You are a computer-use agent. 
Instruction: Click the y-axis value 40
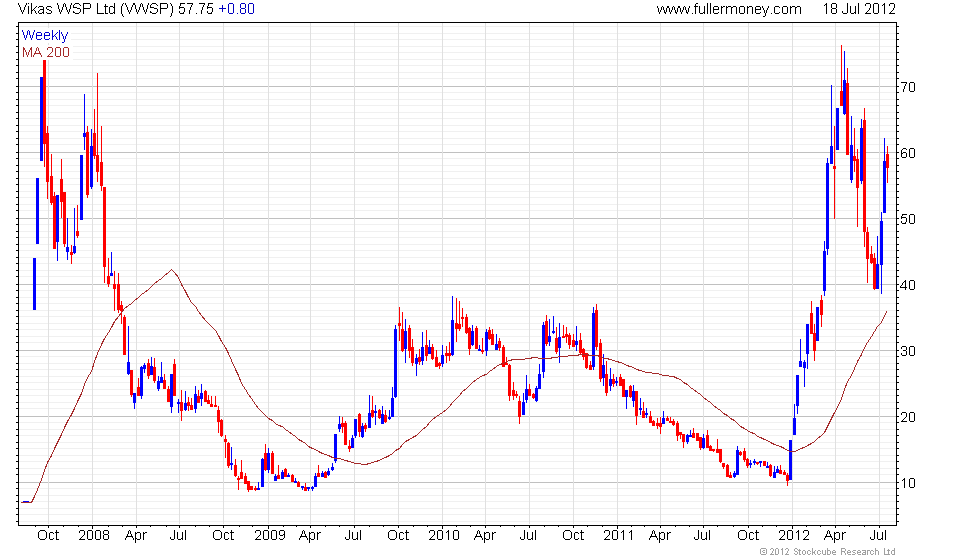[x=908, y=285]
